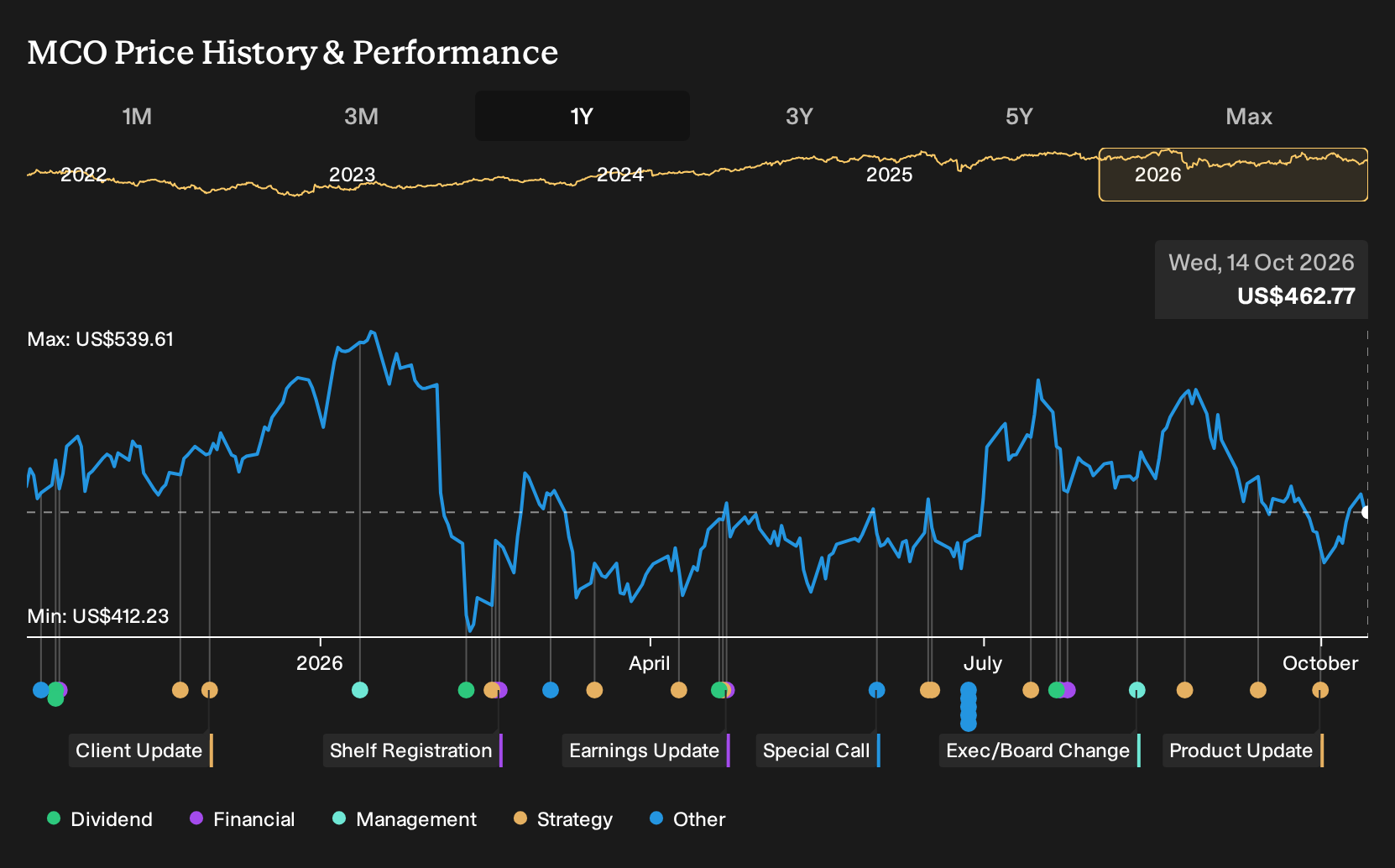
Task: Click the stacked blue markers below July
Action: click(969, 706)
